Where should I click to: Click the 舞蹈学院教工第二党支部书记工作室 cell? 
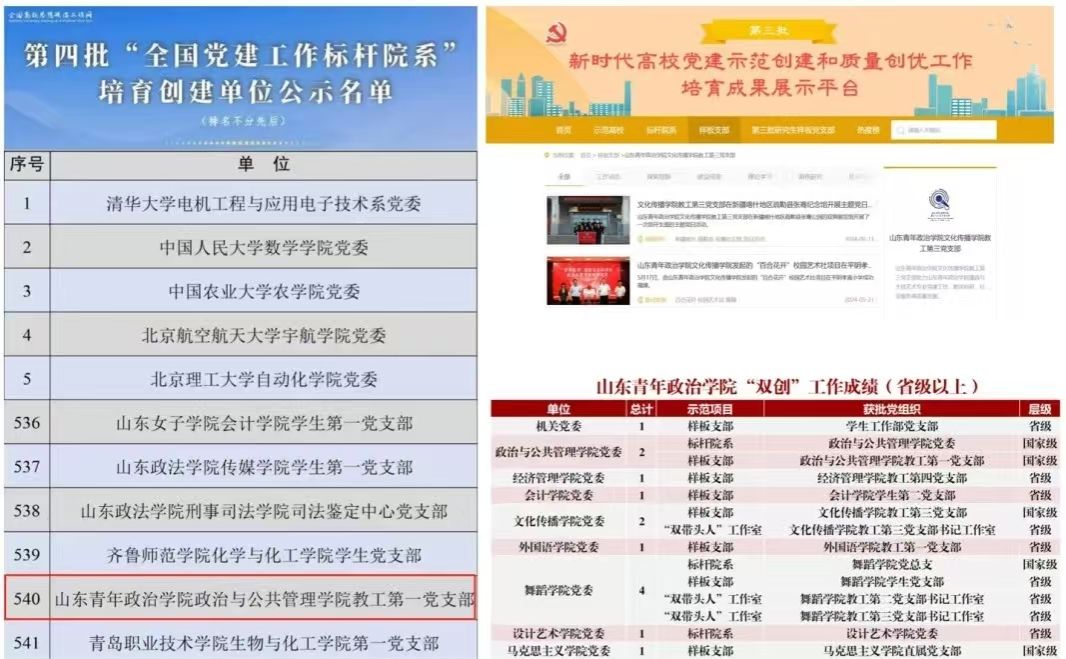892,599
